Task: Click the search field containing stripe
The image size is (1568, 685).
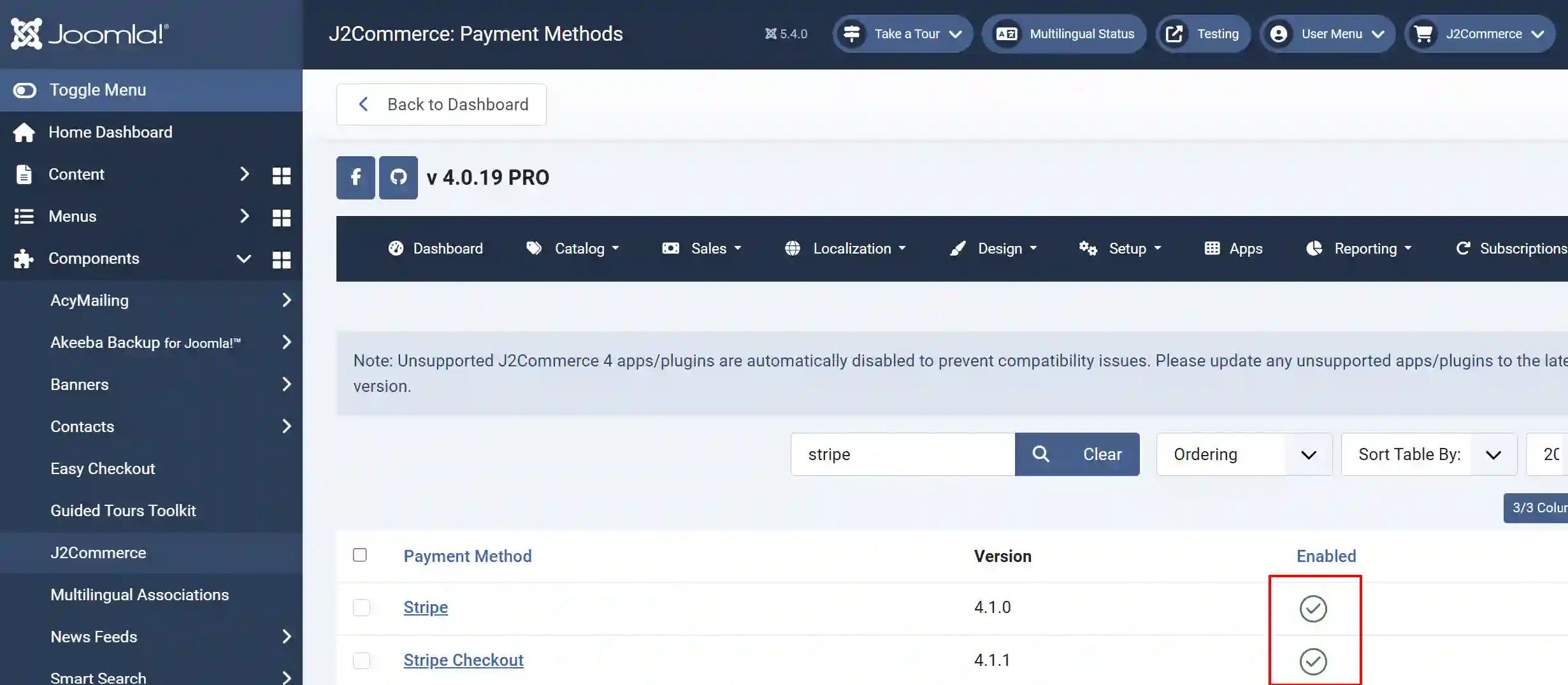Action: (x=903, y=454)
